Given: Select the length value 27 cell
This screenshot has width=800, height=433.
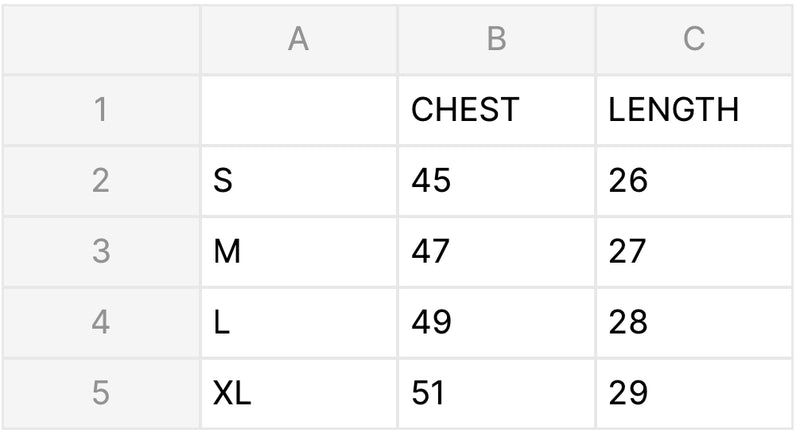Looking at the screenshot, I should click(x=694, y=252).
